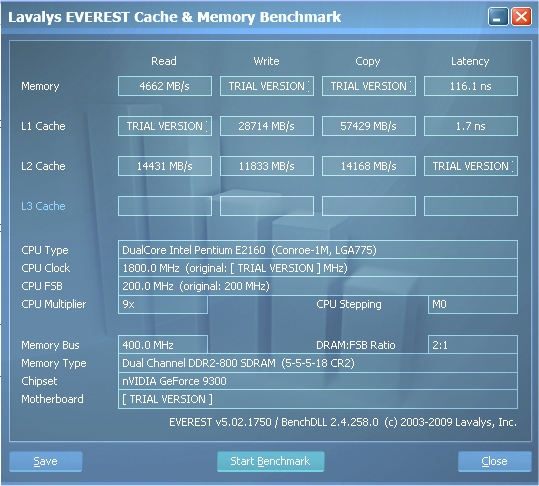Click the CPU Type field showing Pentium E2160
The image size is (539, 486).
[x=318, y=250]
